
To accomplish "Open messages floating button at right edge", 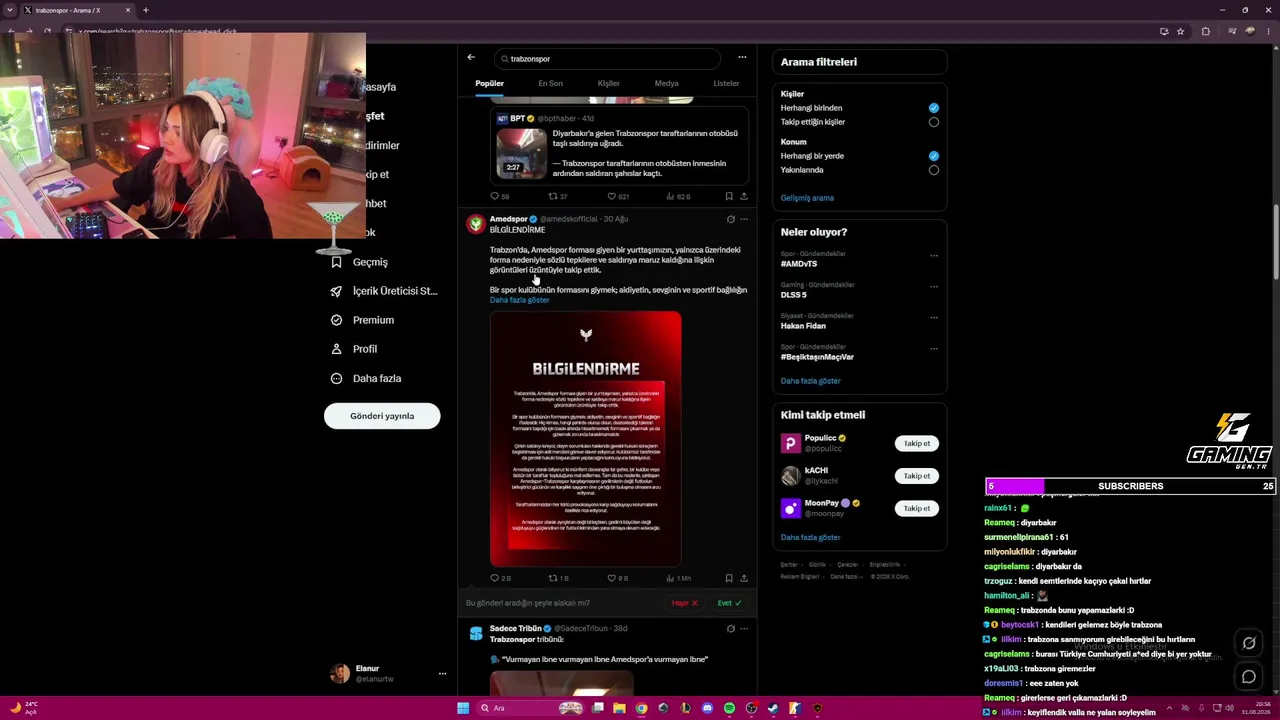I will (x=1249, y=677).
